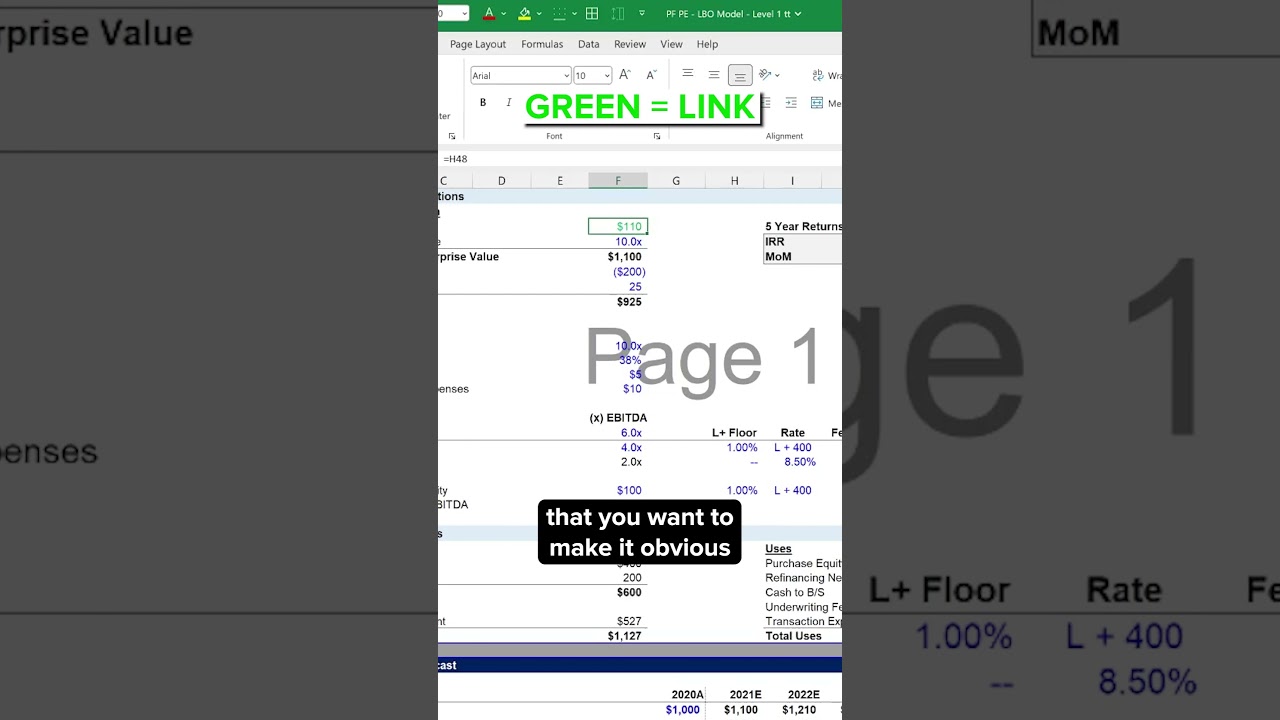Toggle the highlighted Bottom Align button

(x=740, y=75)
